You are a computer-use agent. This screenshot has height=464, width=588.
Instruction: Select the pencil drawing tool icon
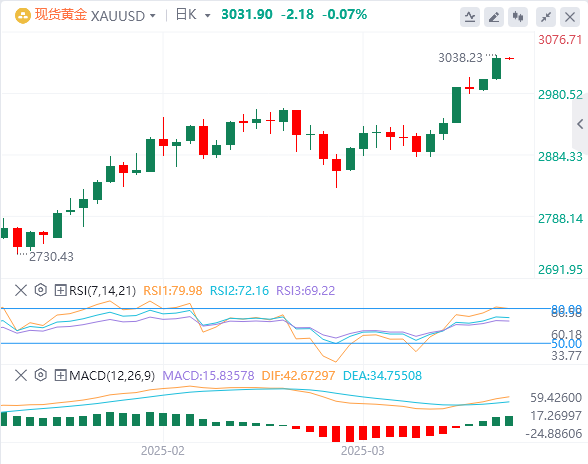(494, 17)
